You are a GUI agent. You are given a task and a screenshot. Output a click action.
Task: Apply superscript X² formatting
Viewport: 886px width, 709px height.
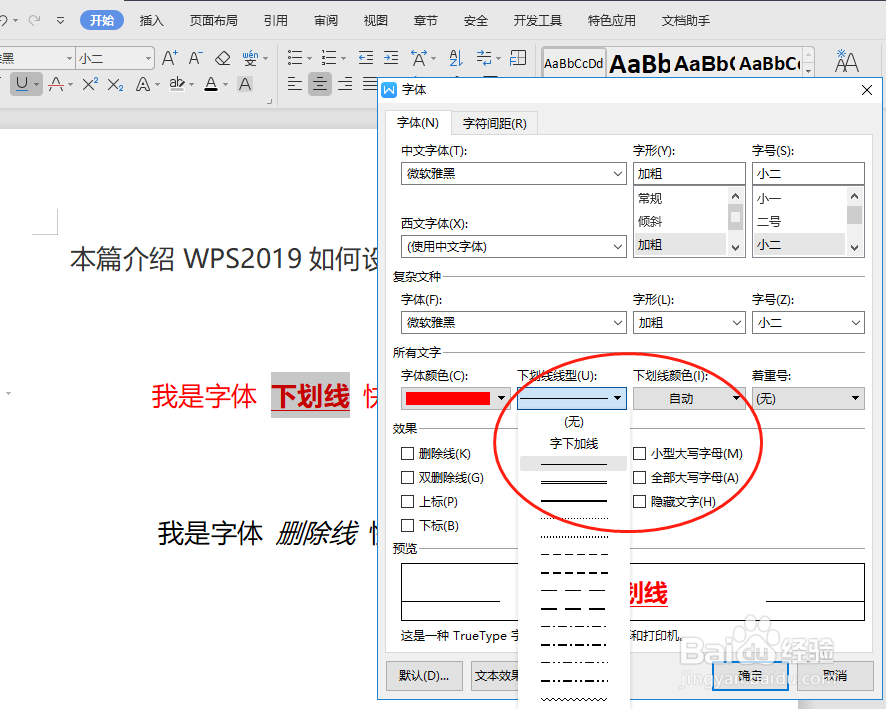(x=90, y=85)
